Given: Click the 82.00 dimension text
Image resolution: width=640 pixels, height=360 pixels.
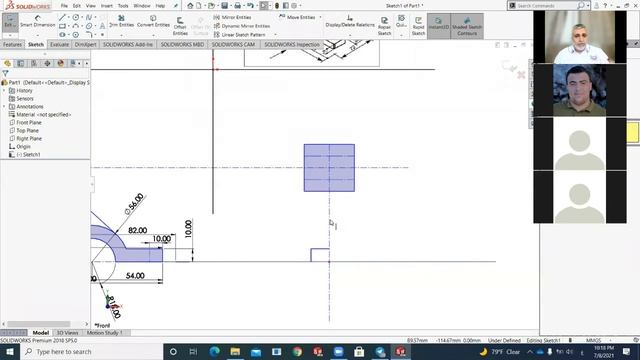Looking at the screenshot, I should coord(138,230).
